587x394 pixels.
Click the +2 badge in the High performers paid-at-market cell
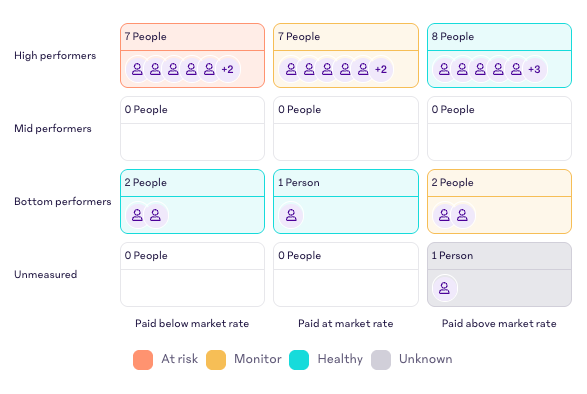click(x=381, y=69)
